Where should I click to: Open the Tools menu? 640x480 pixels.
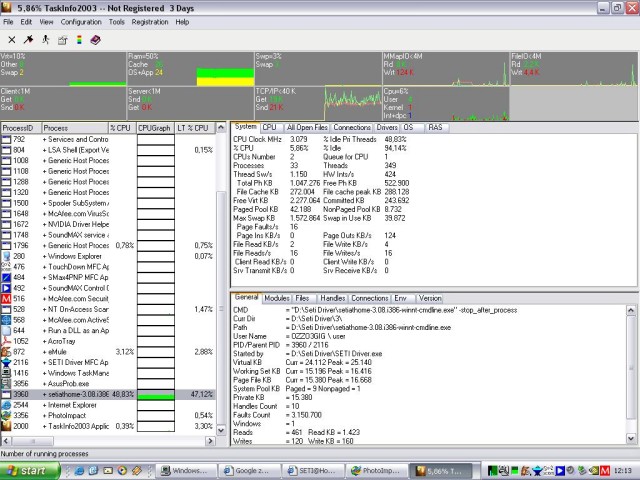tap(116, 22)
